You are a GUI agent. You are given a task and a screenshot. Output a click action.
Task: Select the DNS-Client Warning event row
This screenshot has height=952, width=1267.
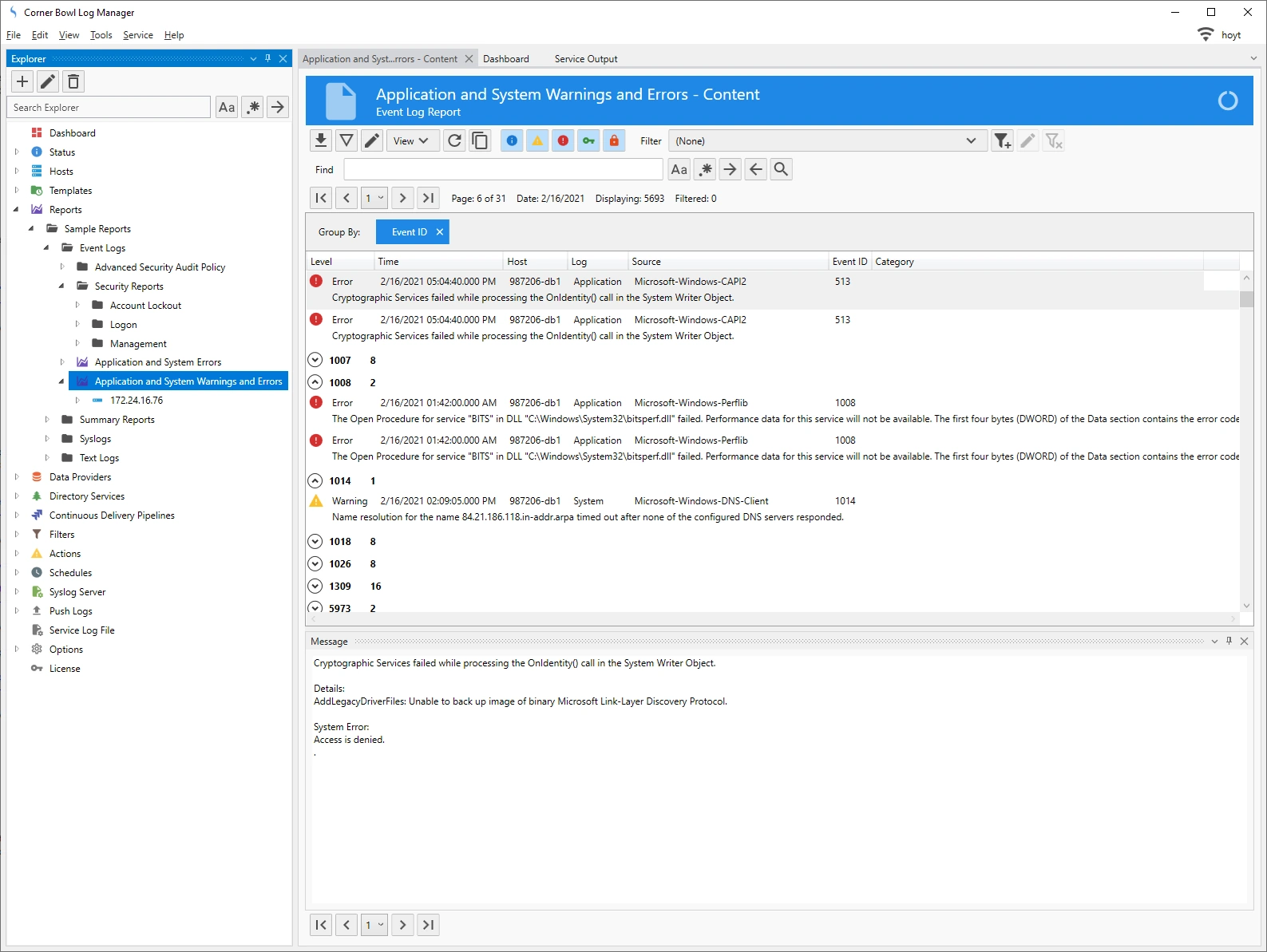coord(773,509)
